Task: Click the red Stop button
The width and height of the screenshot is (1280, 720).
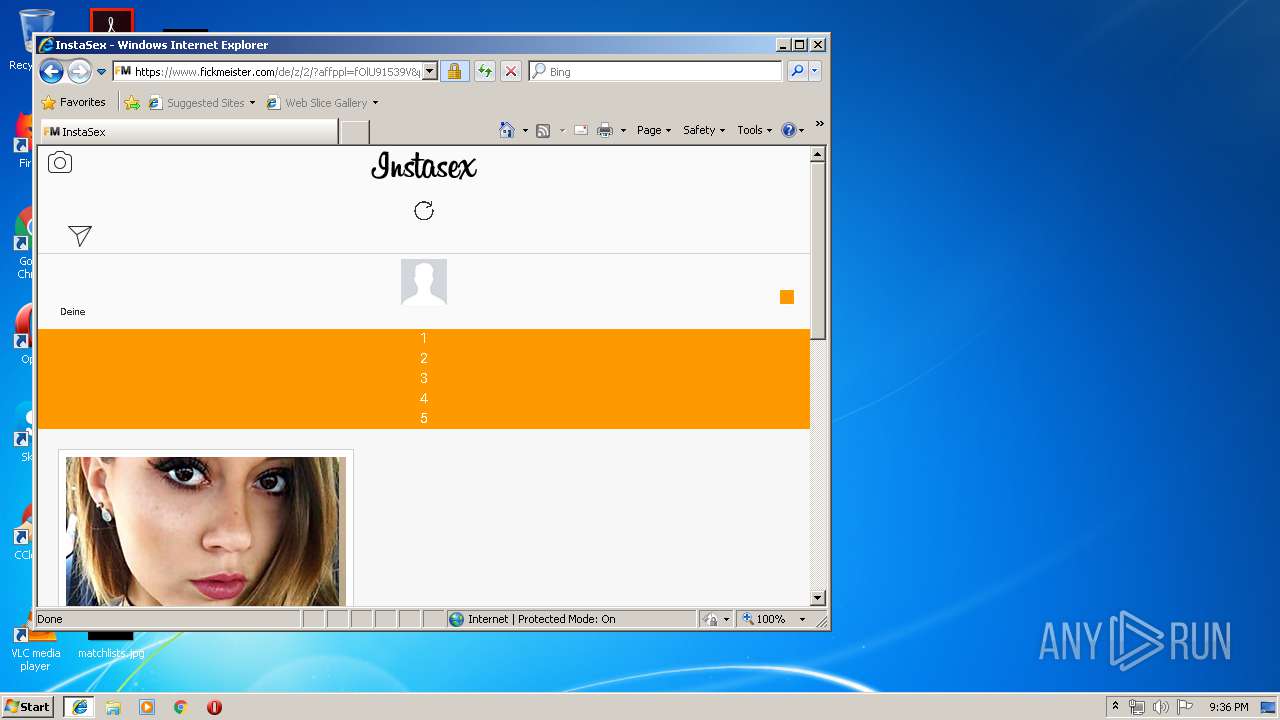Action: (x=511, y=71)
